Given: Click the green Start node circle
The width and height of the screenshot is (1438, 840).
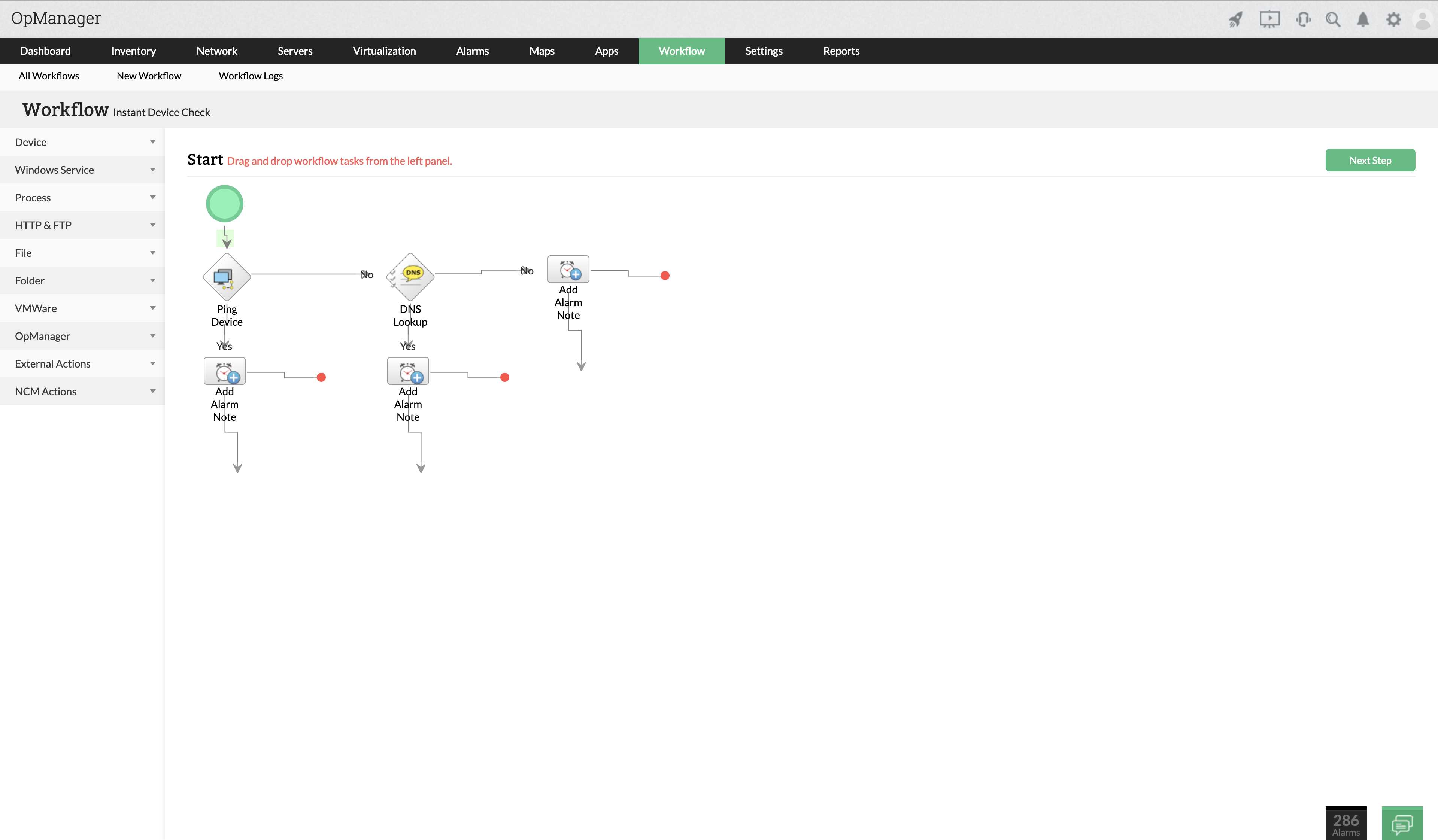Looking at the screenshot, I should pos(224,203).
